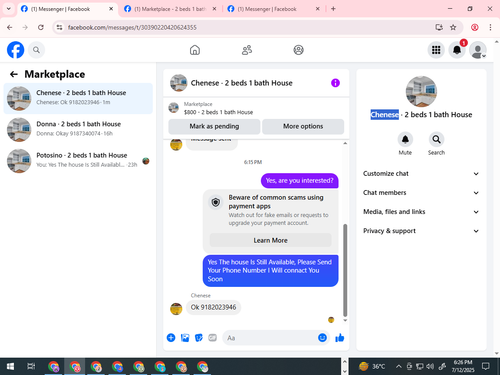Reload the page with browser refresh icon

(41, 27)
